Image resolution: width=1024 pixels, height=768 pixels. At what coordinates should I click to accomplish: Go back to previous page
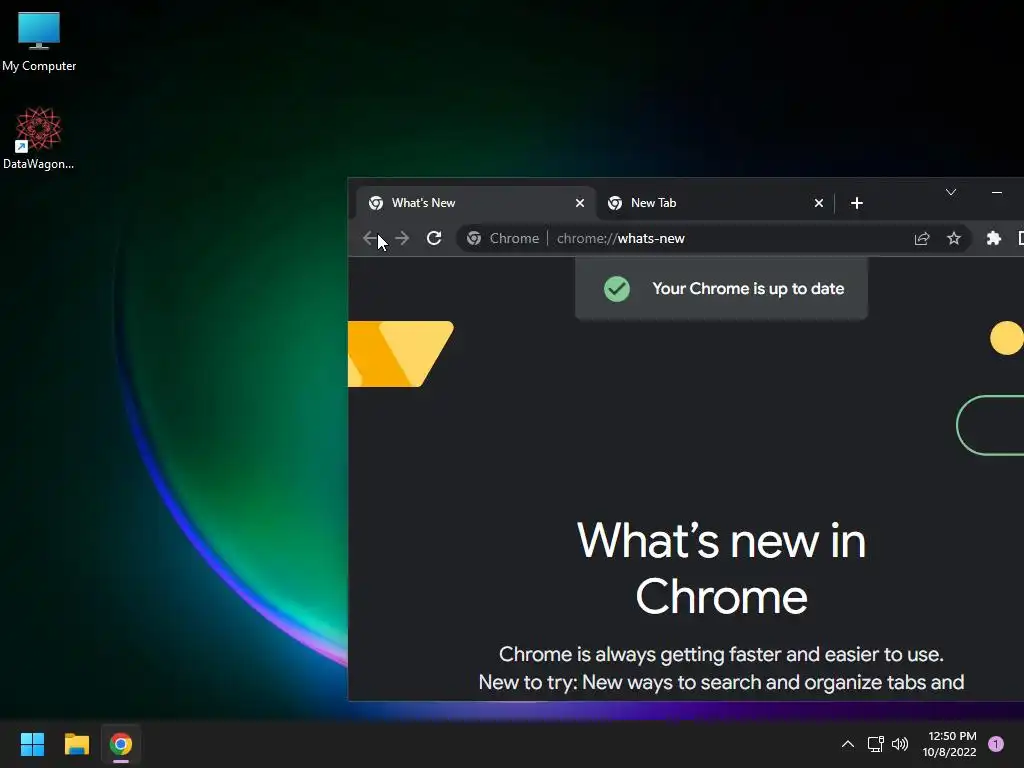pos(370,238)
